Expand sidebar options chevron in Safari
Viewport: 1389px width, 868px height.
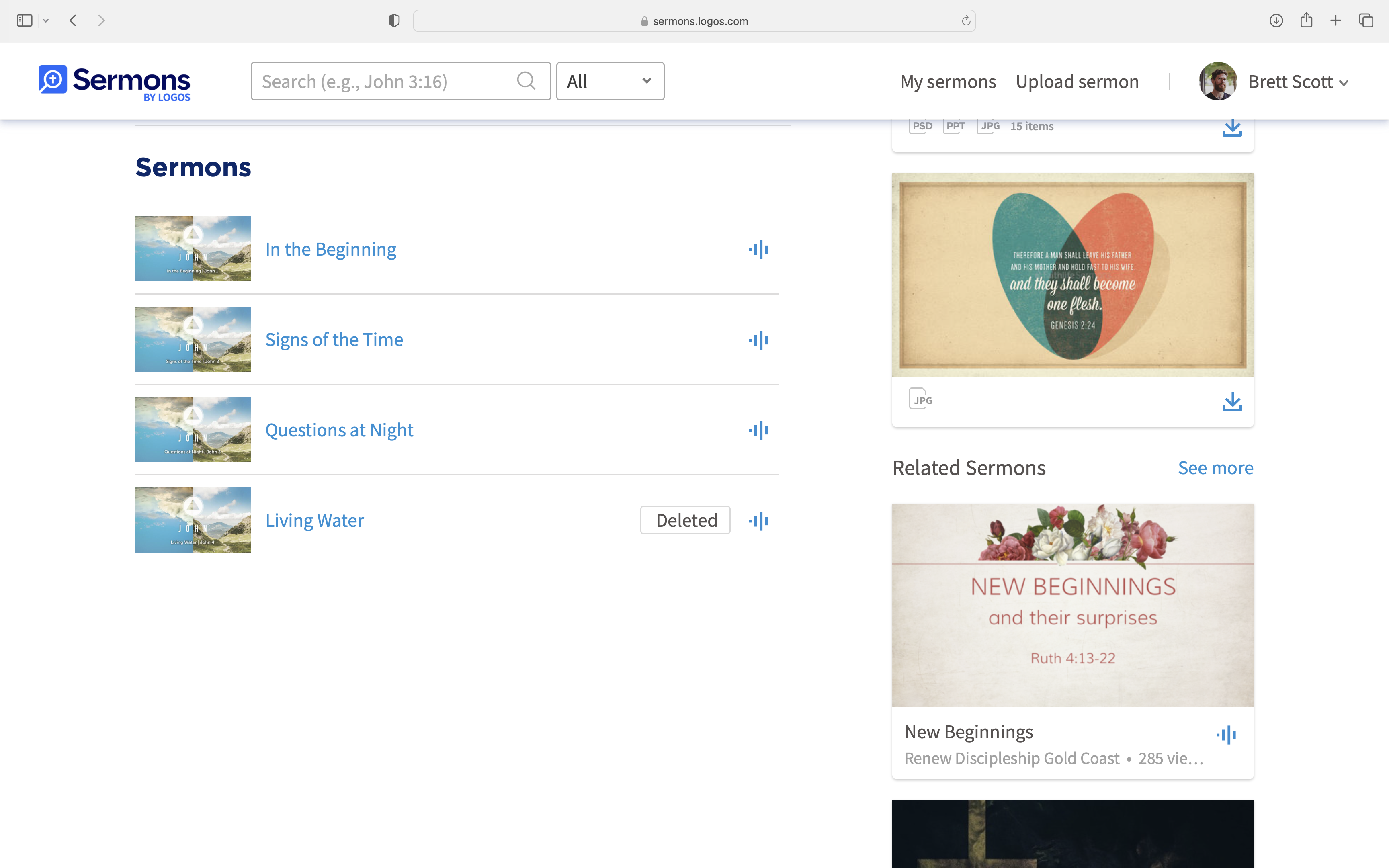tap(46, 20)
